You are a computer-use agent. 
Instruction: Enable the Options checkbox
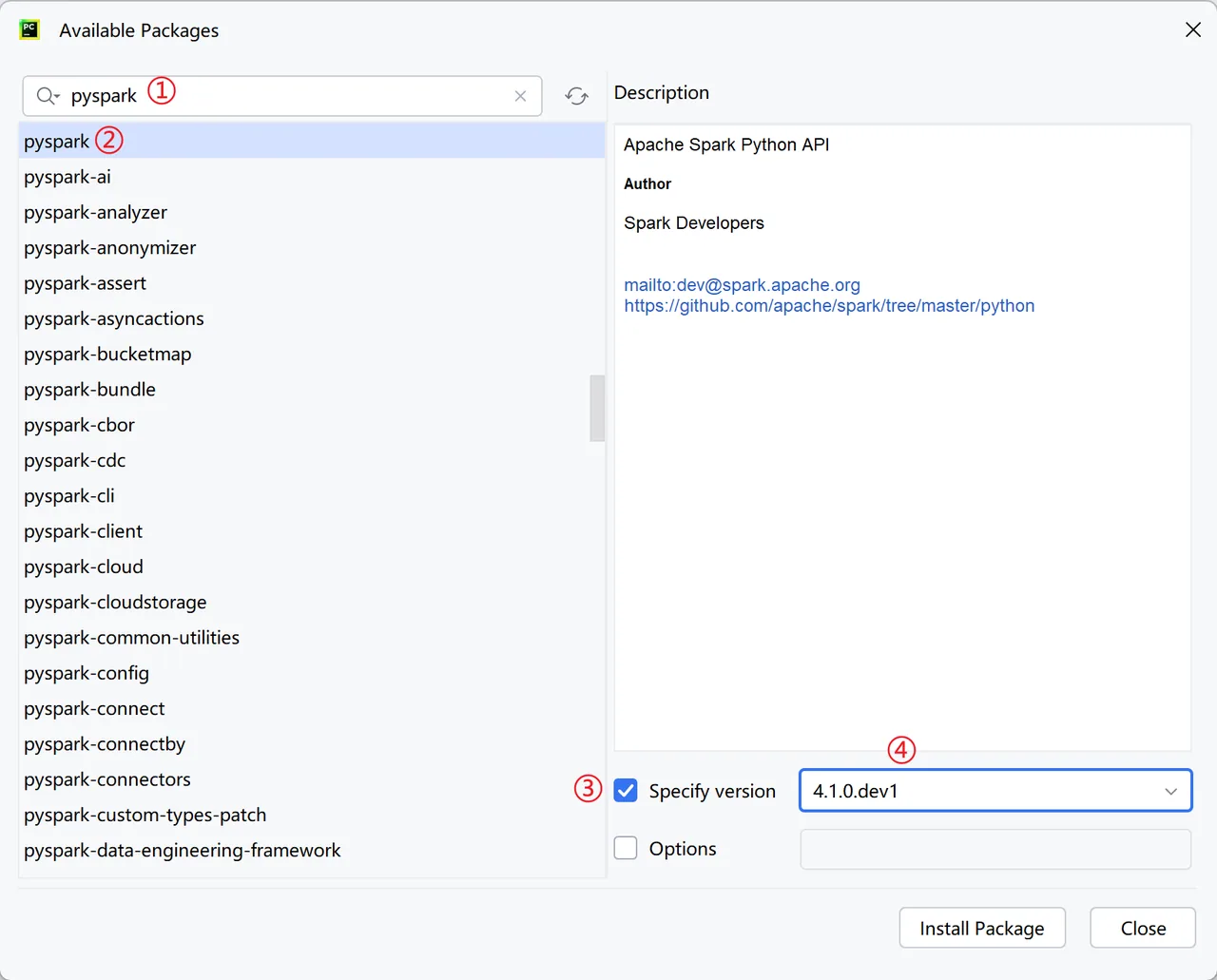[x=626, y=848]
